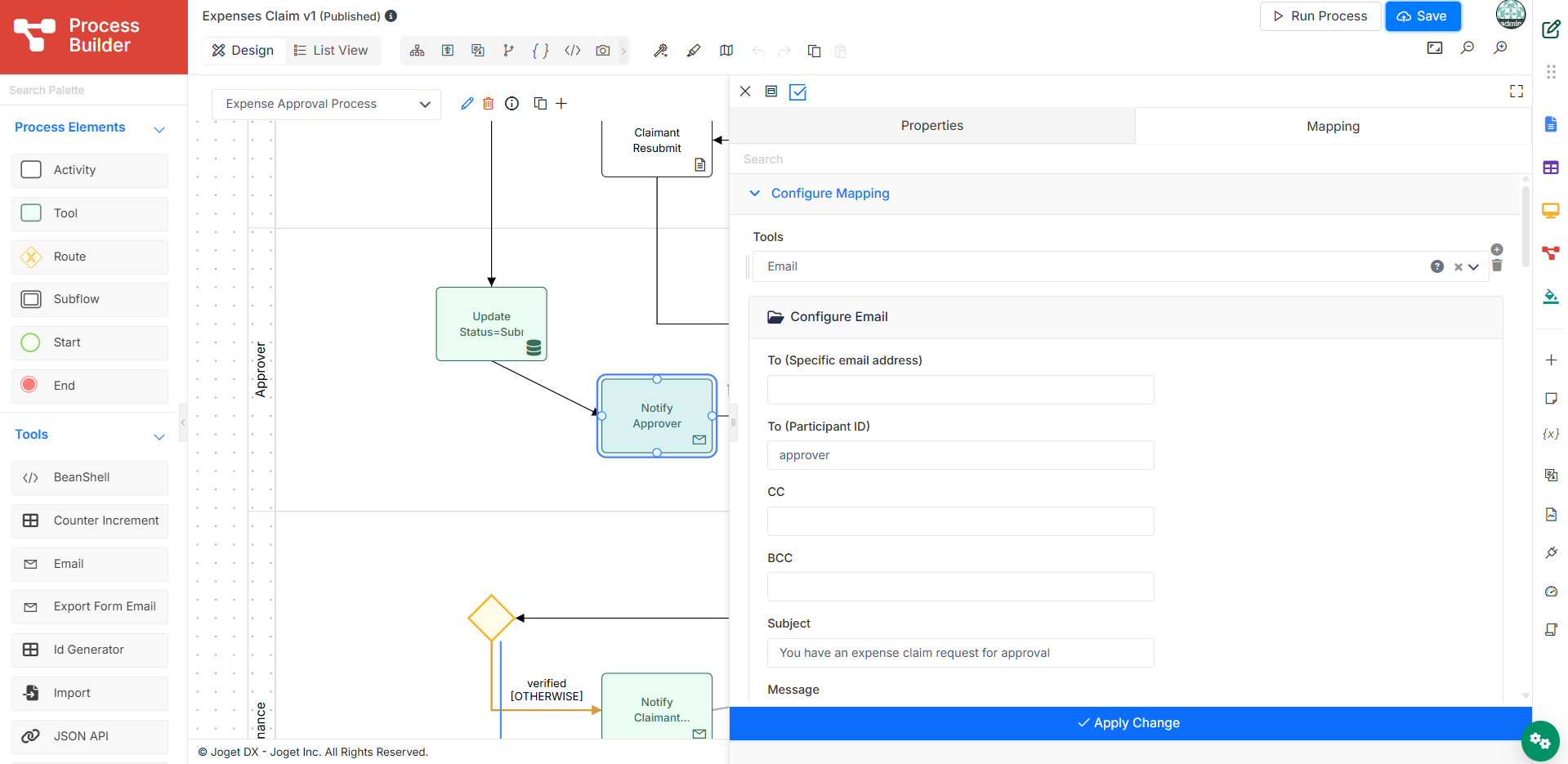Collapse the Tools palette section
1568x764 pixels.
click(x=159, y=436)
